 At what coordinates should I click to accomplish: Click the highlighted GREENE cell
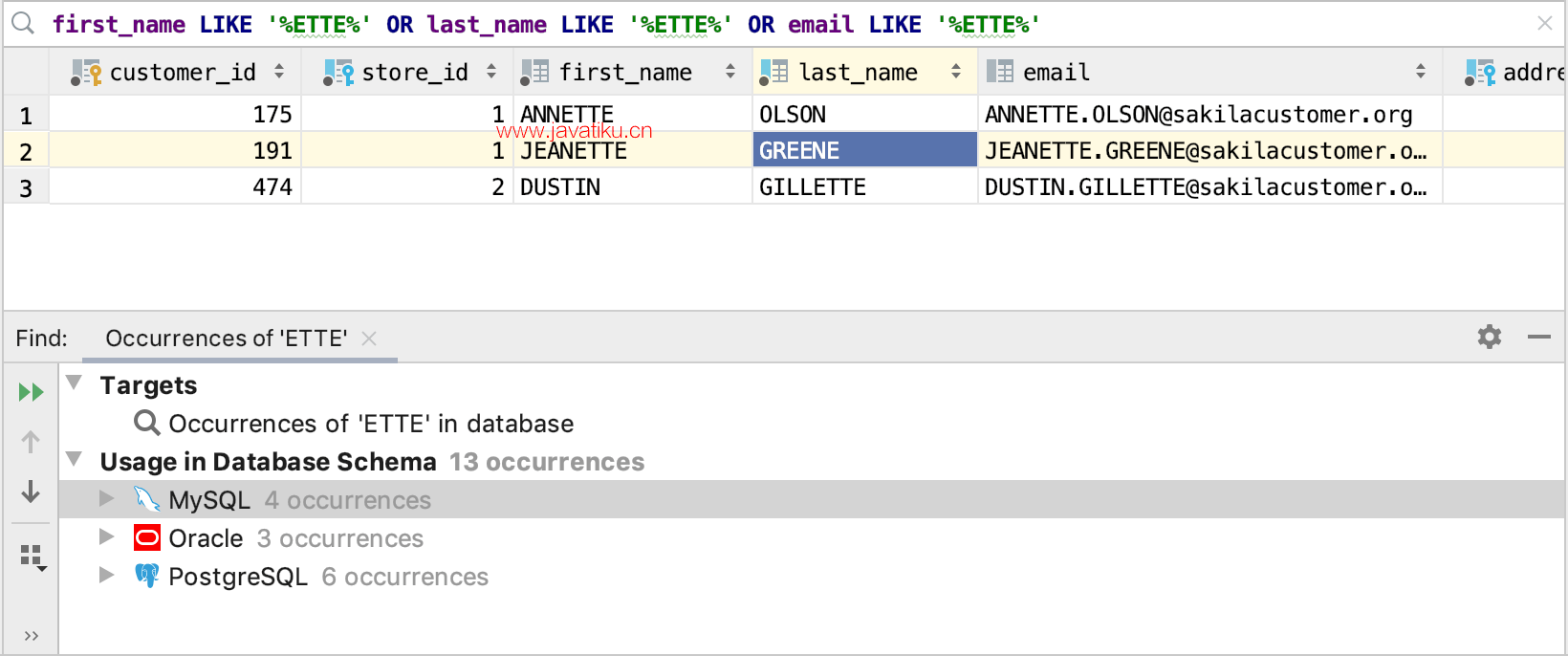point(865,151)
